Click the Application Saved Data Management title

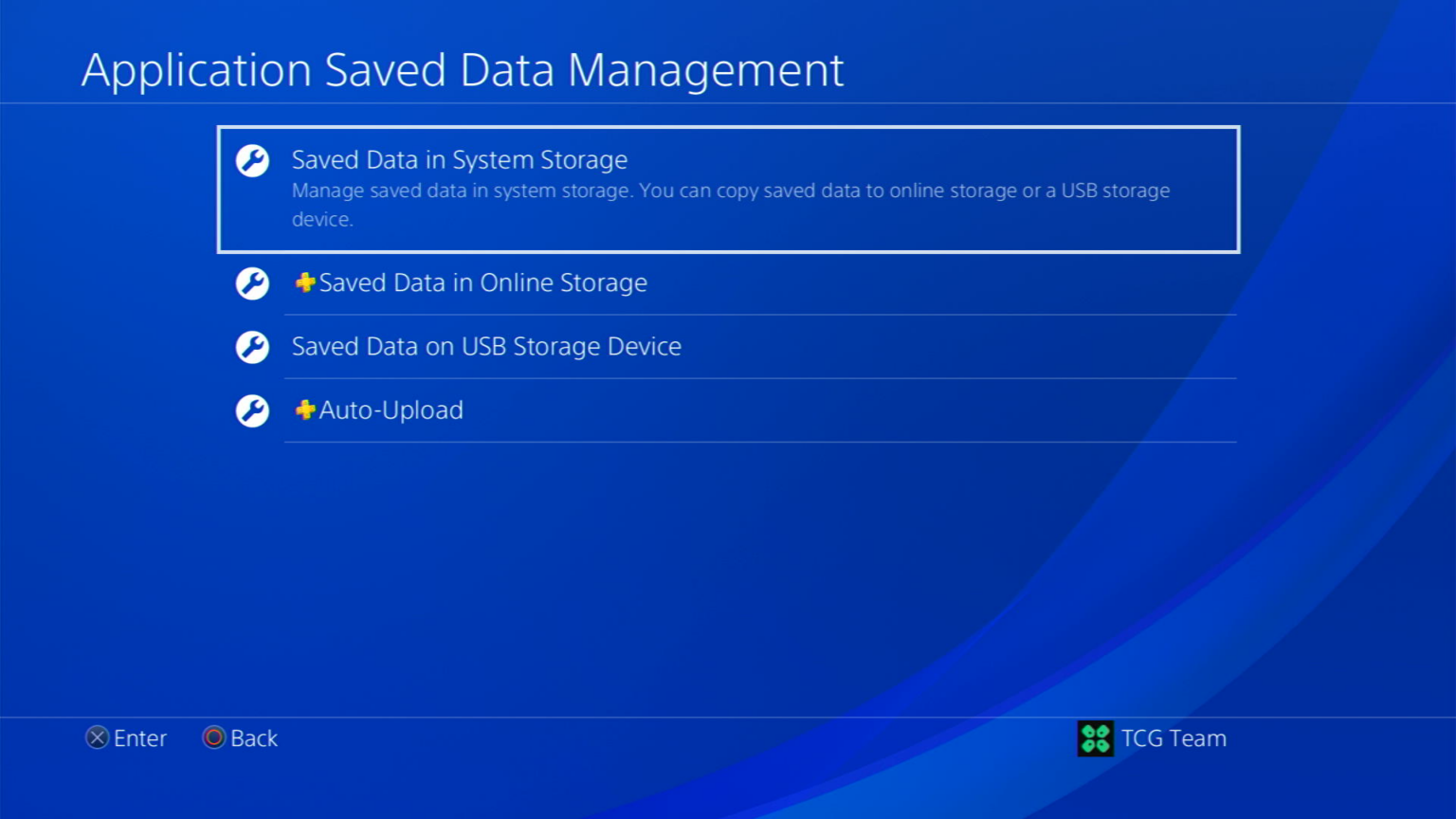coord(463,70)
